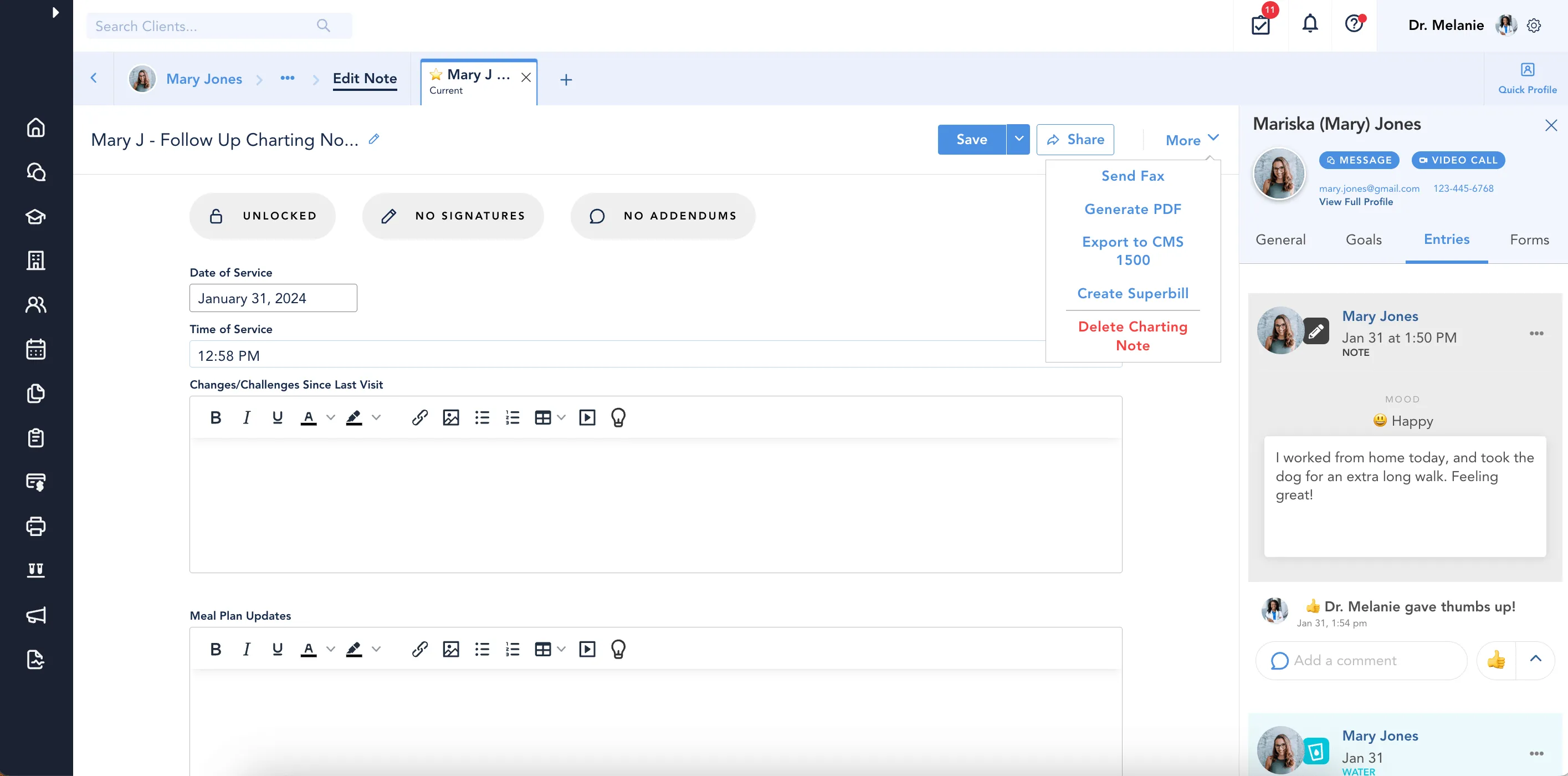Screen dimensions: 1568x776
Task: Open the printer icon in the sidebar
Action: tap(36, 526)
